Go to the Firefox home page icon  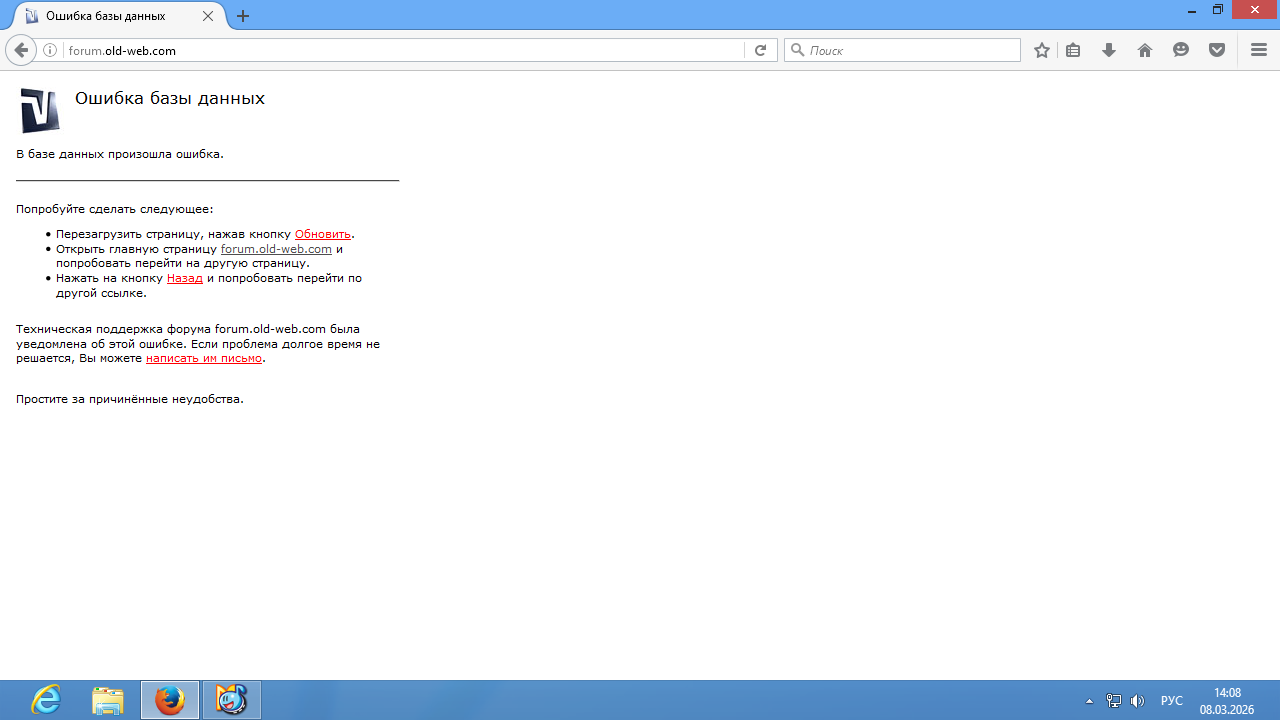coord(1145,50)
